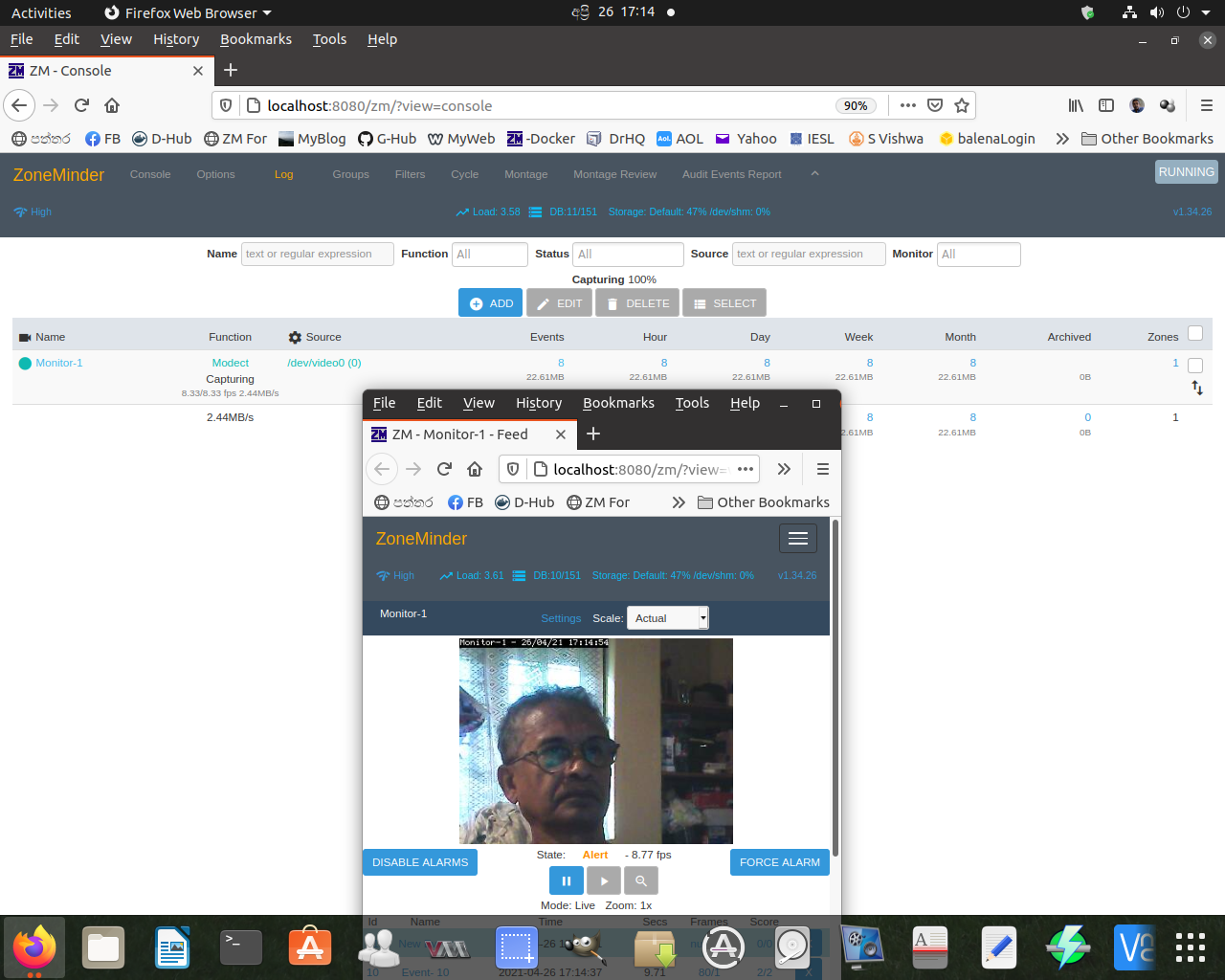Viewport: 1225px width, 980px height.
Task: Go back in the ZM Console window
Action: click(x=20, y=105)
